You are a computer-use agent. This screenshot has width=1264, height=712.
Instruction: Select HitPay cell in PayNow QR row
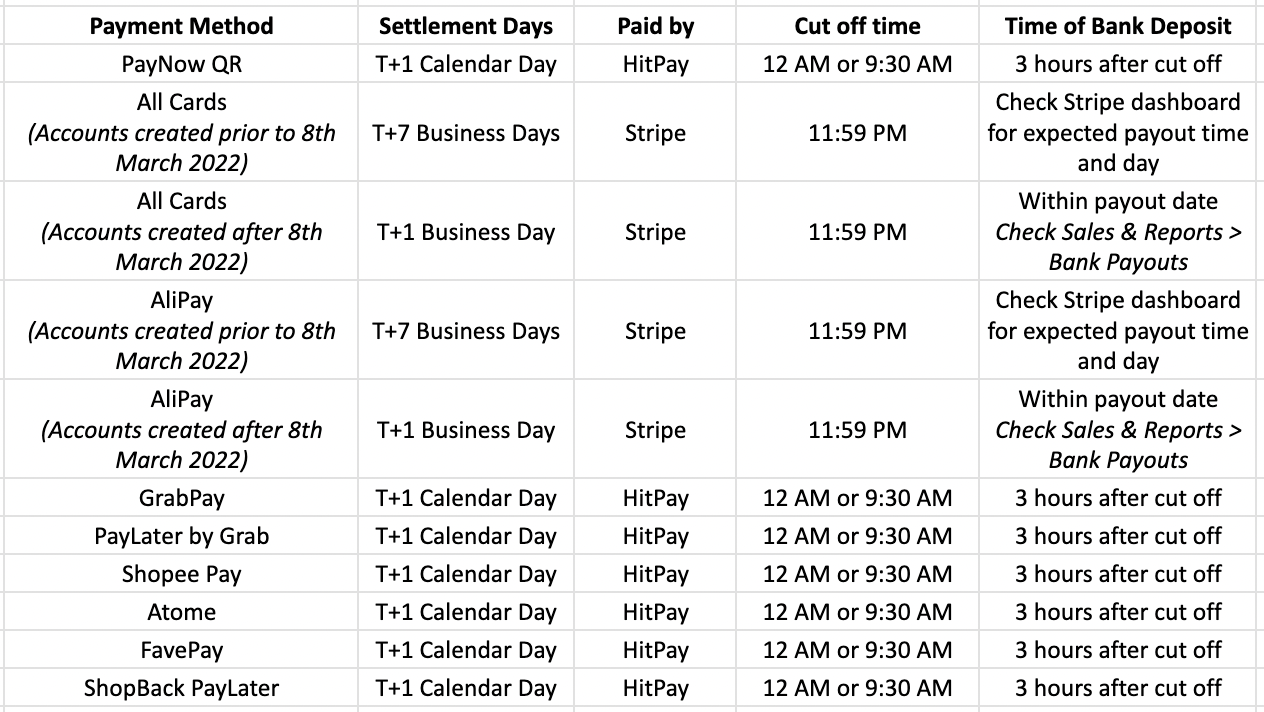tap(655, 64)
